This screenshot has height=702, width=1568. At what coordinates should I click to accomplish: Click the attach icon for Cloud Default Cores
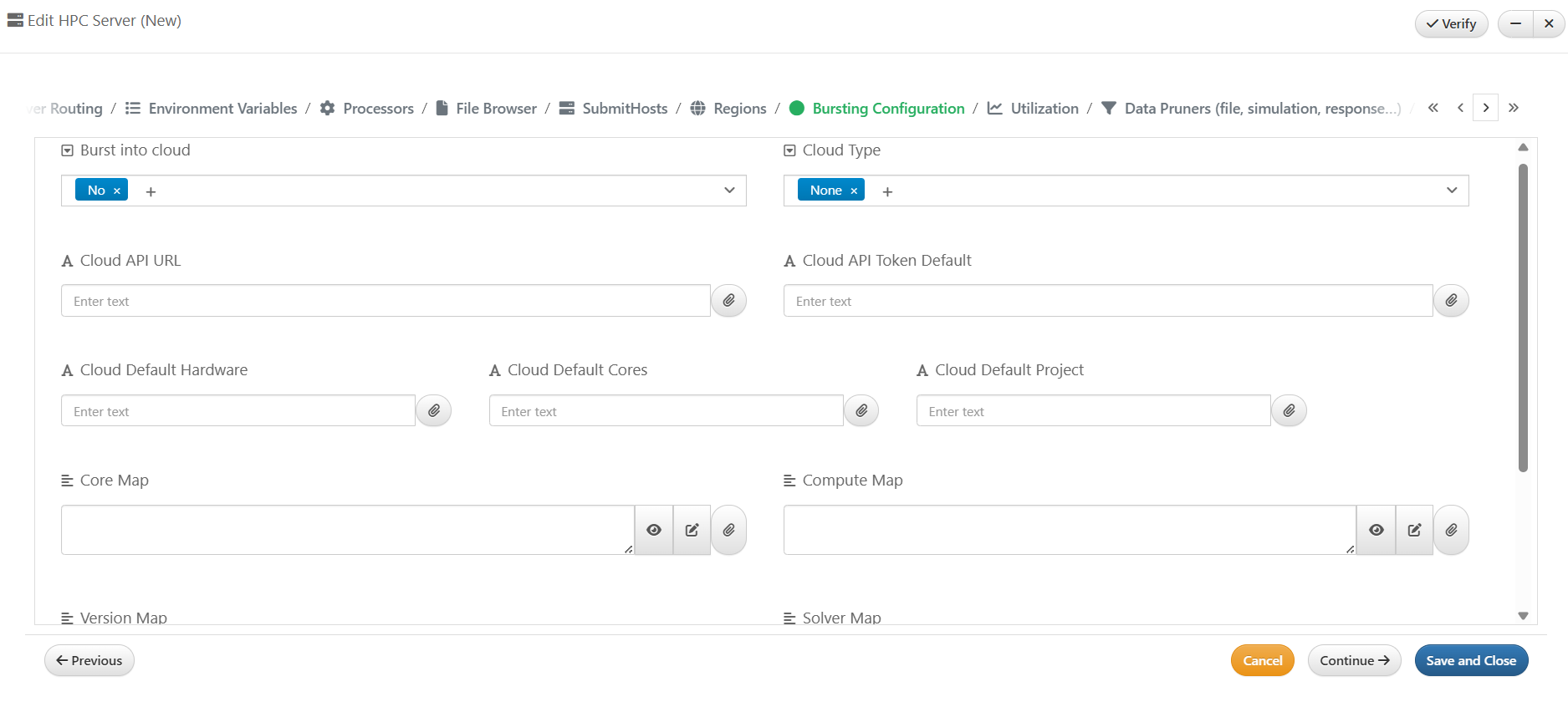pos(861,411)
